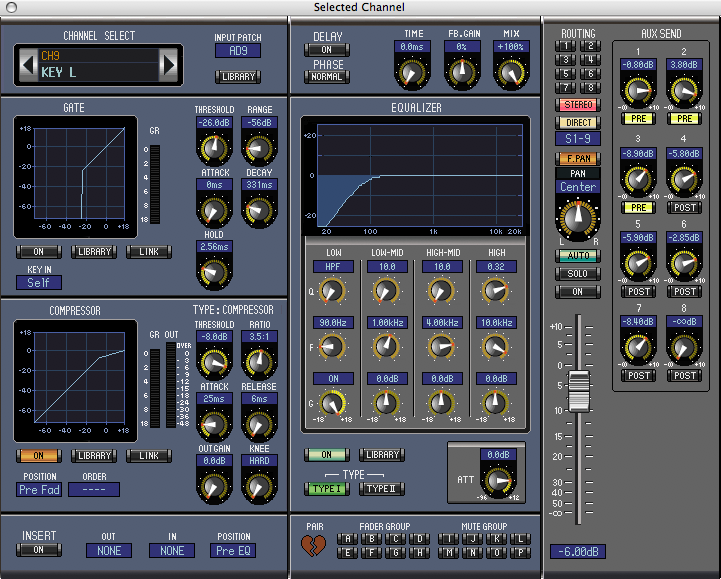Enable routing bus 1
The width and height of the screenshot is (721, 579).
point(566,46)
